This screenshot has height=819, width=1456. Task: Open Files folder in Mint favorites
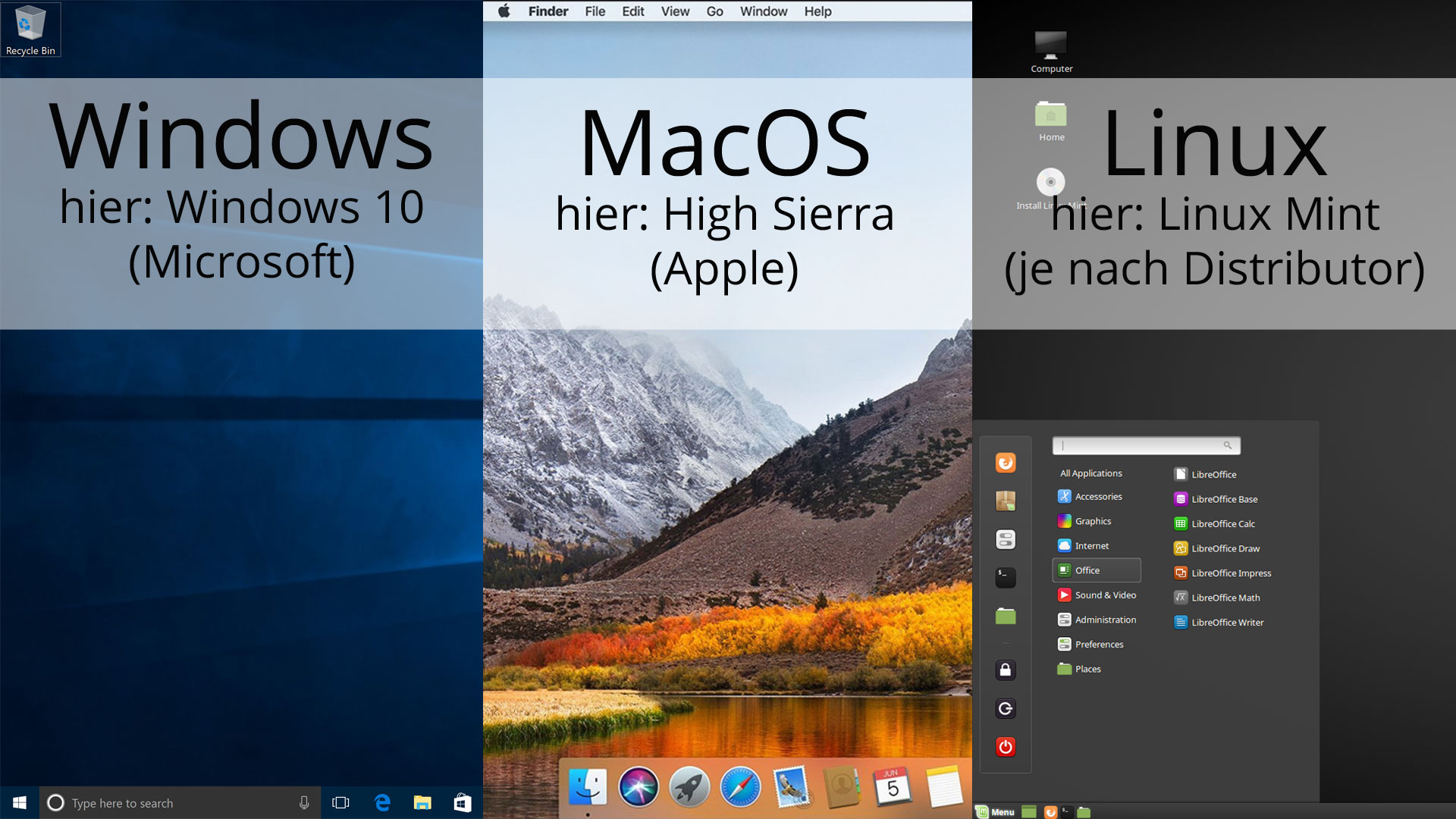(1006, 616)
